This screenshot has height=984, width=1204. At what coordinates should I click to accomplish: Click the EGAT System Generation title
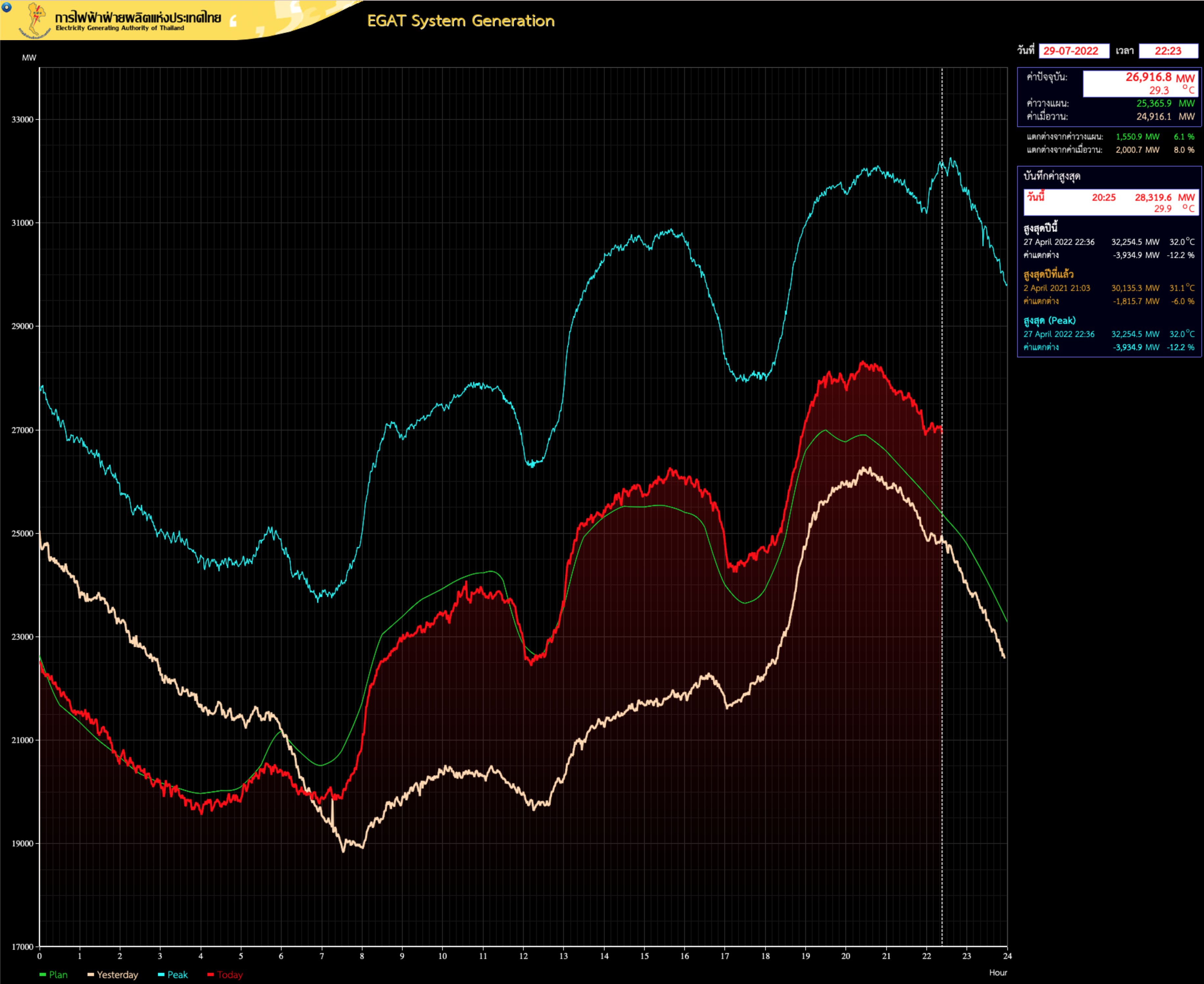(x=461, y=21)
